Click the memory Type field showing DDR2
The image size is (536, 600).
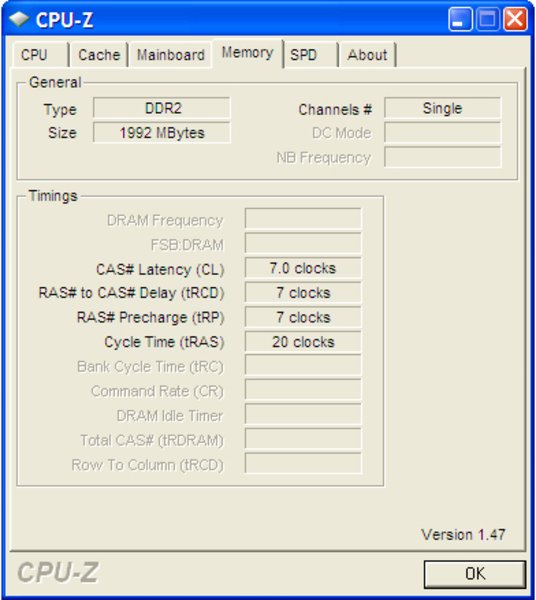[x=162, y=108]
